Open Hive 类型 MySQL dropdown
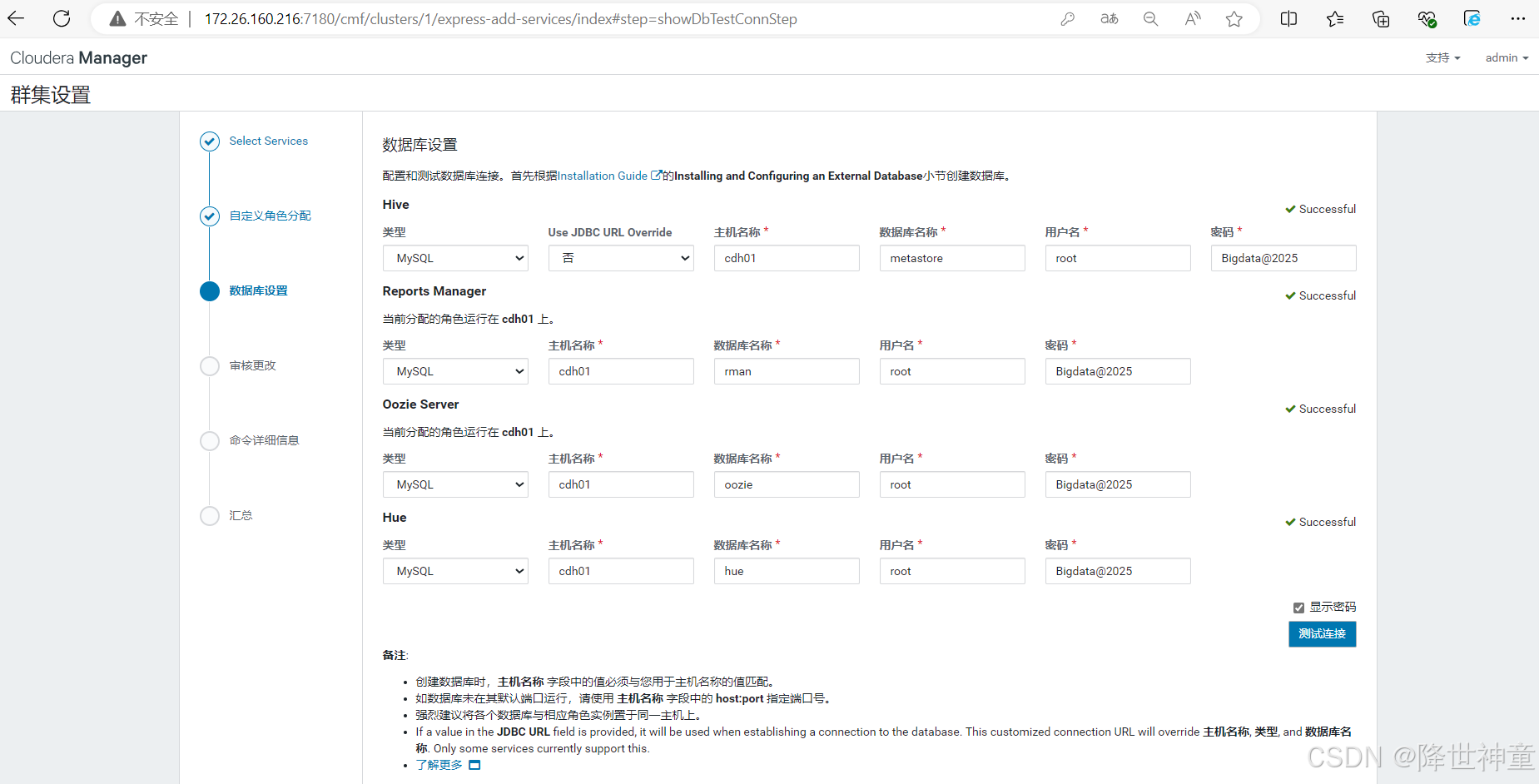 [x=455, y=258]
